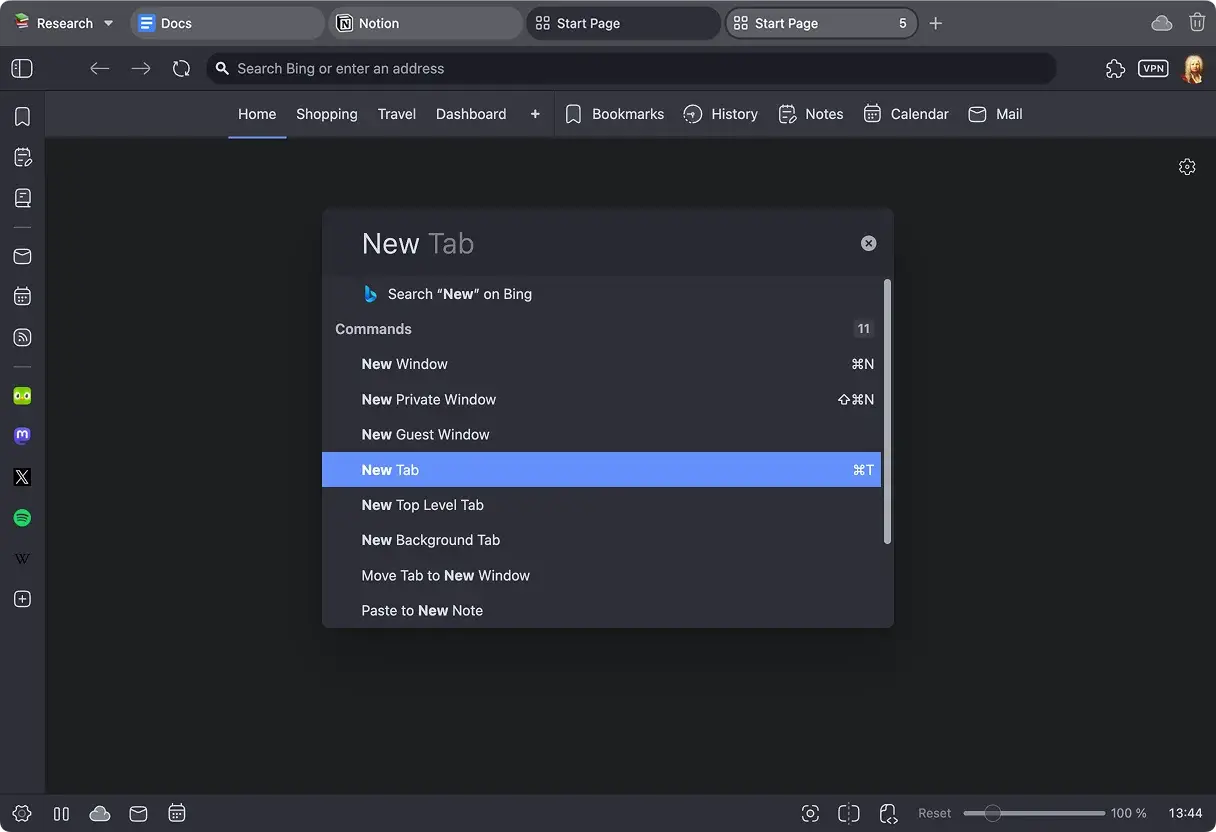Toggle the sidebar panel visibility
This screenshot has width=1216, height=832.
(x=22, y=68)
